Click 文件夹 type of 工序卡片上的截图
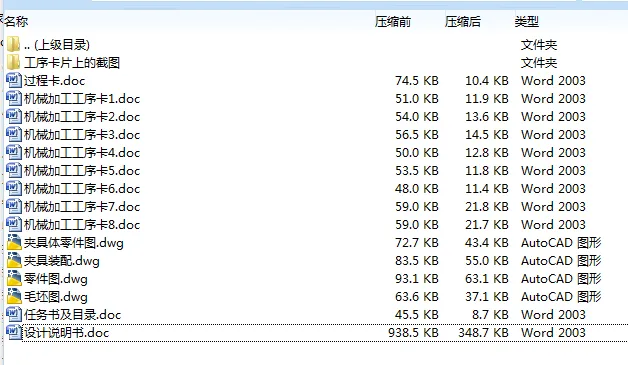628x365 pixels. 539,63
